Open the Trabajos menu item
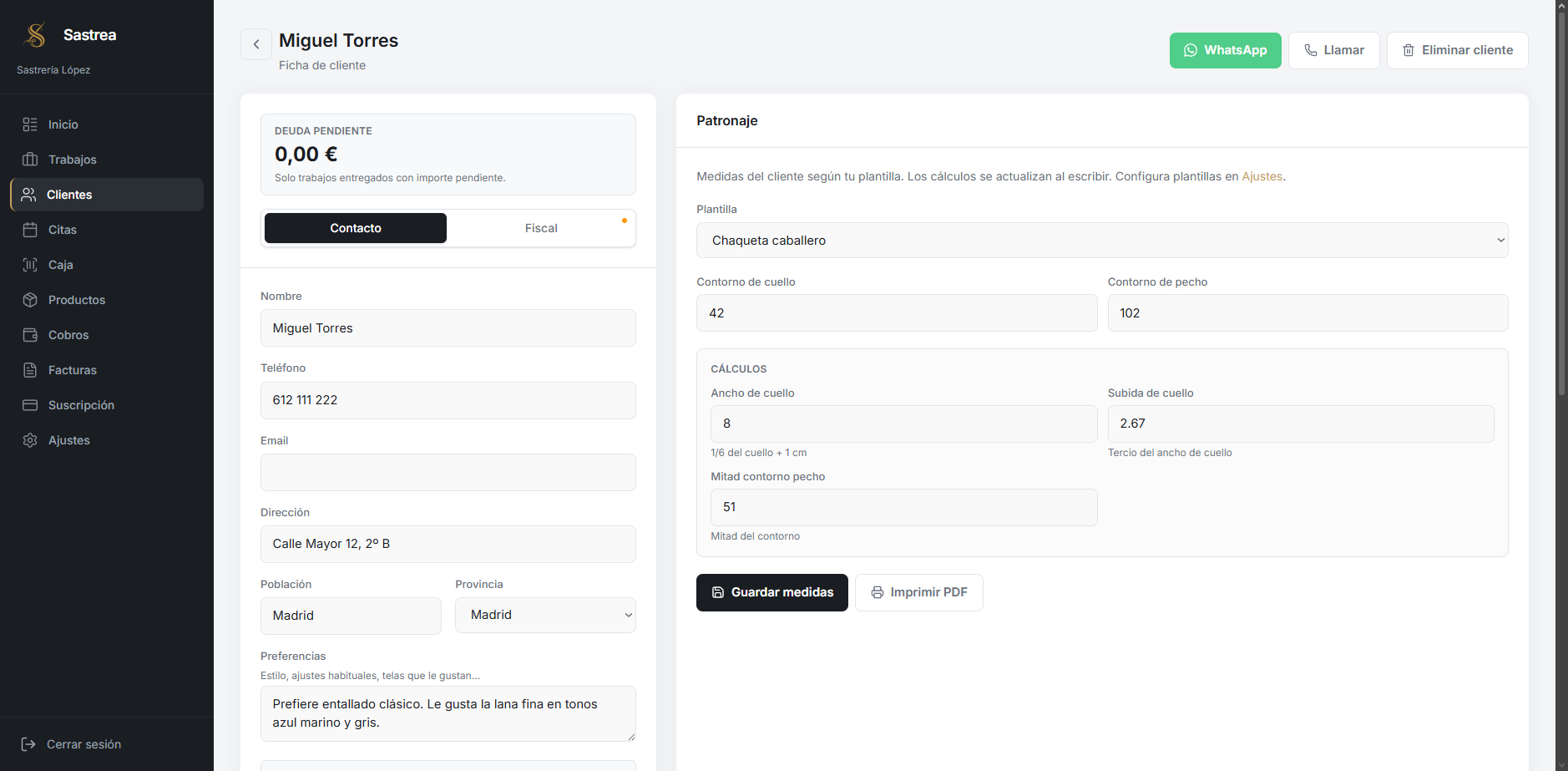 click(107, 160)
